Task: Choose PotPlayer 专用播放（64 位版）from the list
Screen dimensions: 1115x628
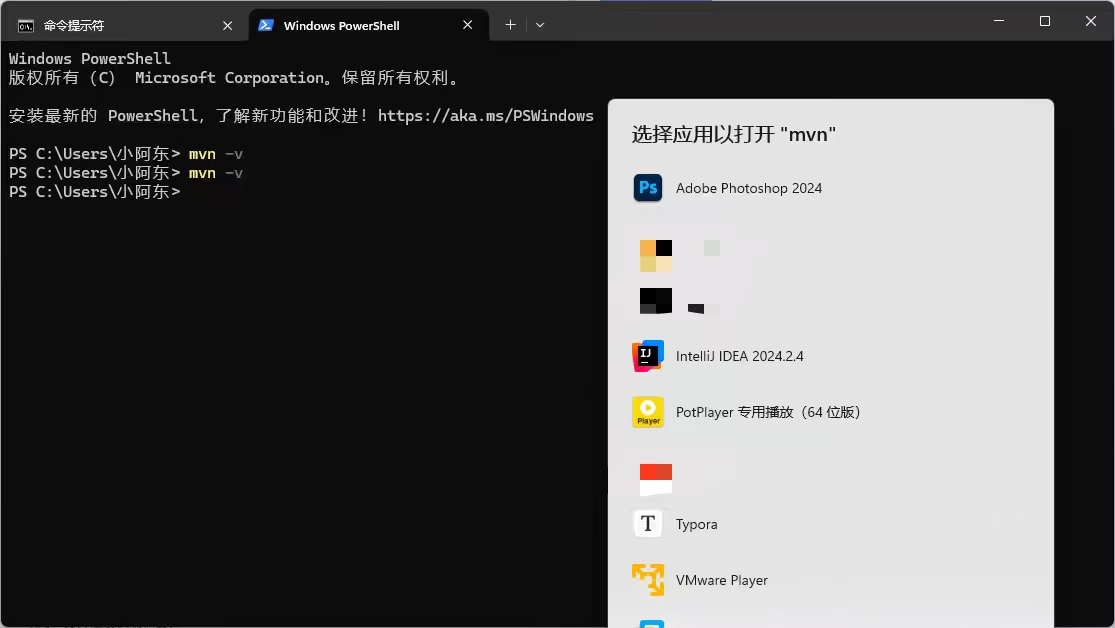Action: [x=767, y=412]
